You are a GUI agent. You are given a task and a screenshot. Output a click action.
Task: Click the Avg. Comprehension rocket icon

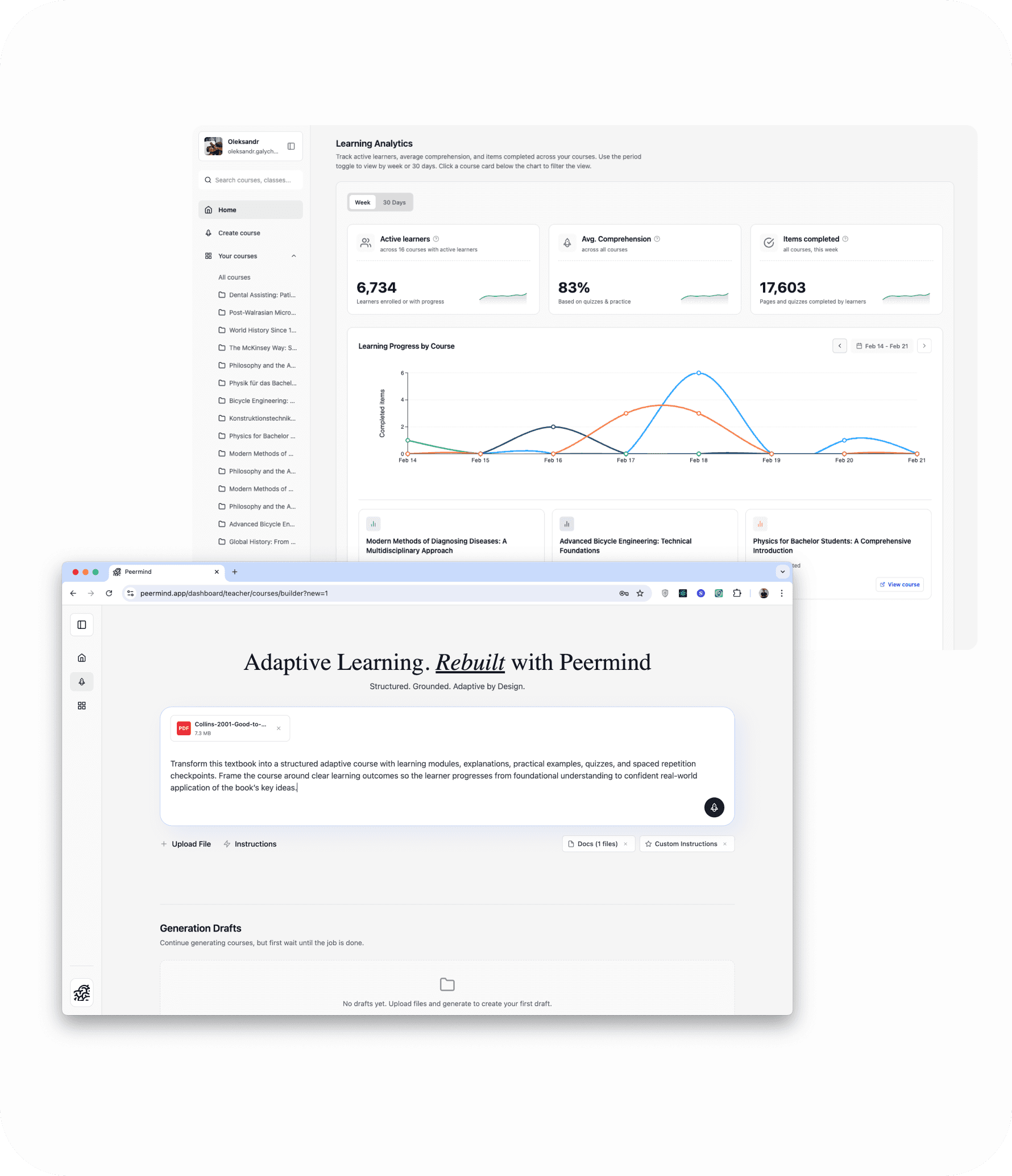coord(567,243)
